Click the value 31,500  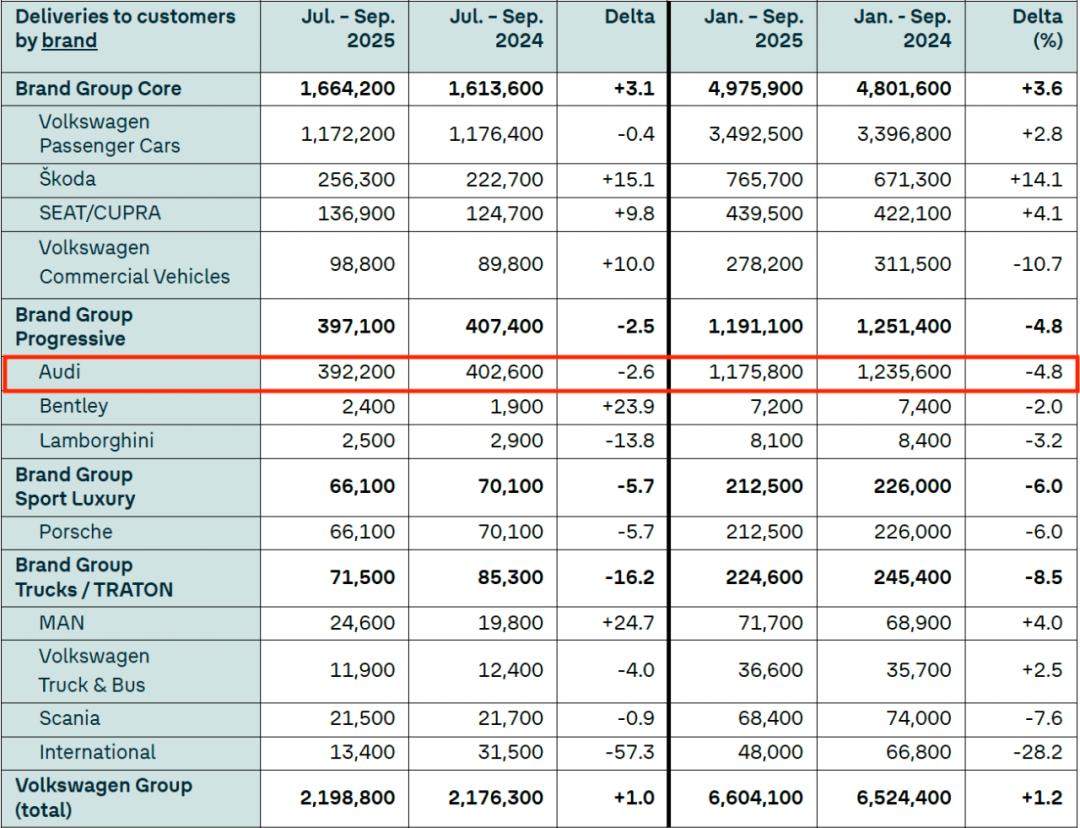tap(510, 753)
